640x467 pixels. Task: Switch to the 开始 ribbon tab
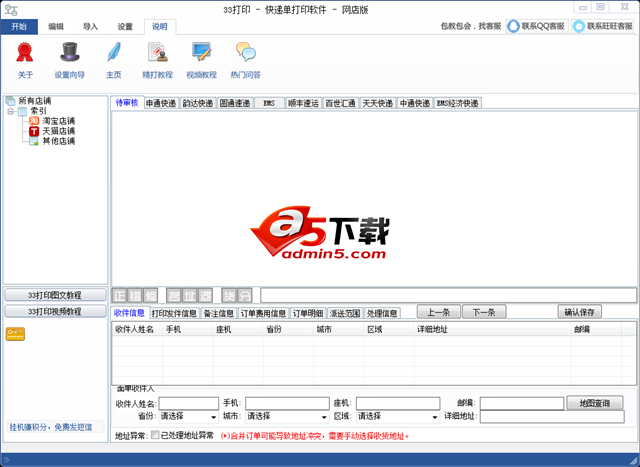19,27
